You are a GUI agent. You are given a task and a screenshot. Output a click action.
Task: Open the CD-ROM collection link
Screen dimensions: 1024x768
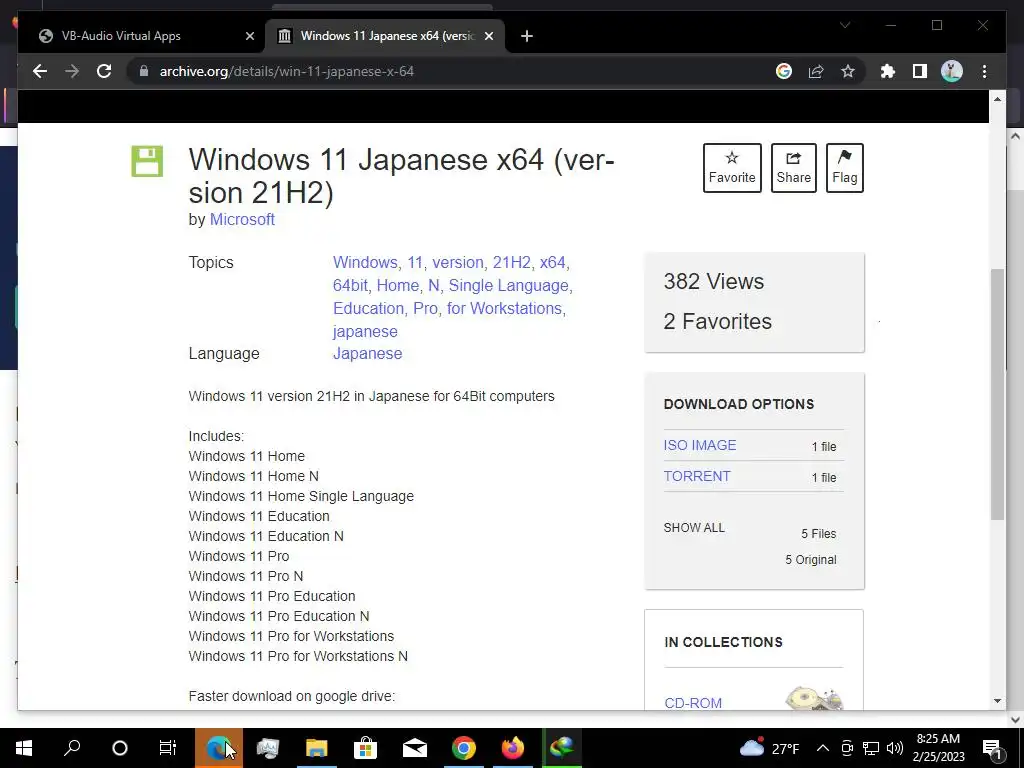(x=693, y=703)
